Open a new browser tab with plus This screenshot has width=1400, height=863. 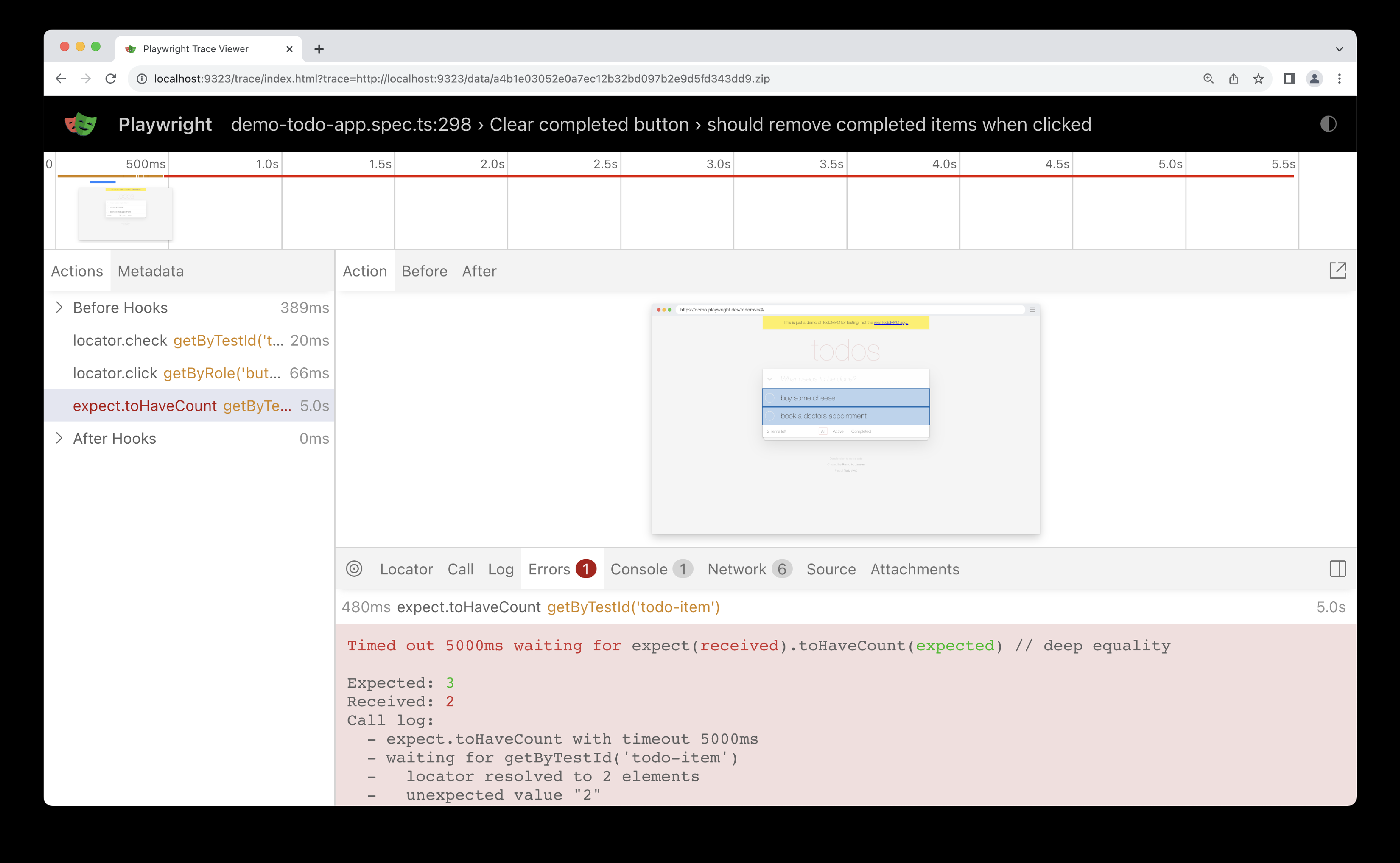319,49
